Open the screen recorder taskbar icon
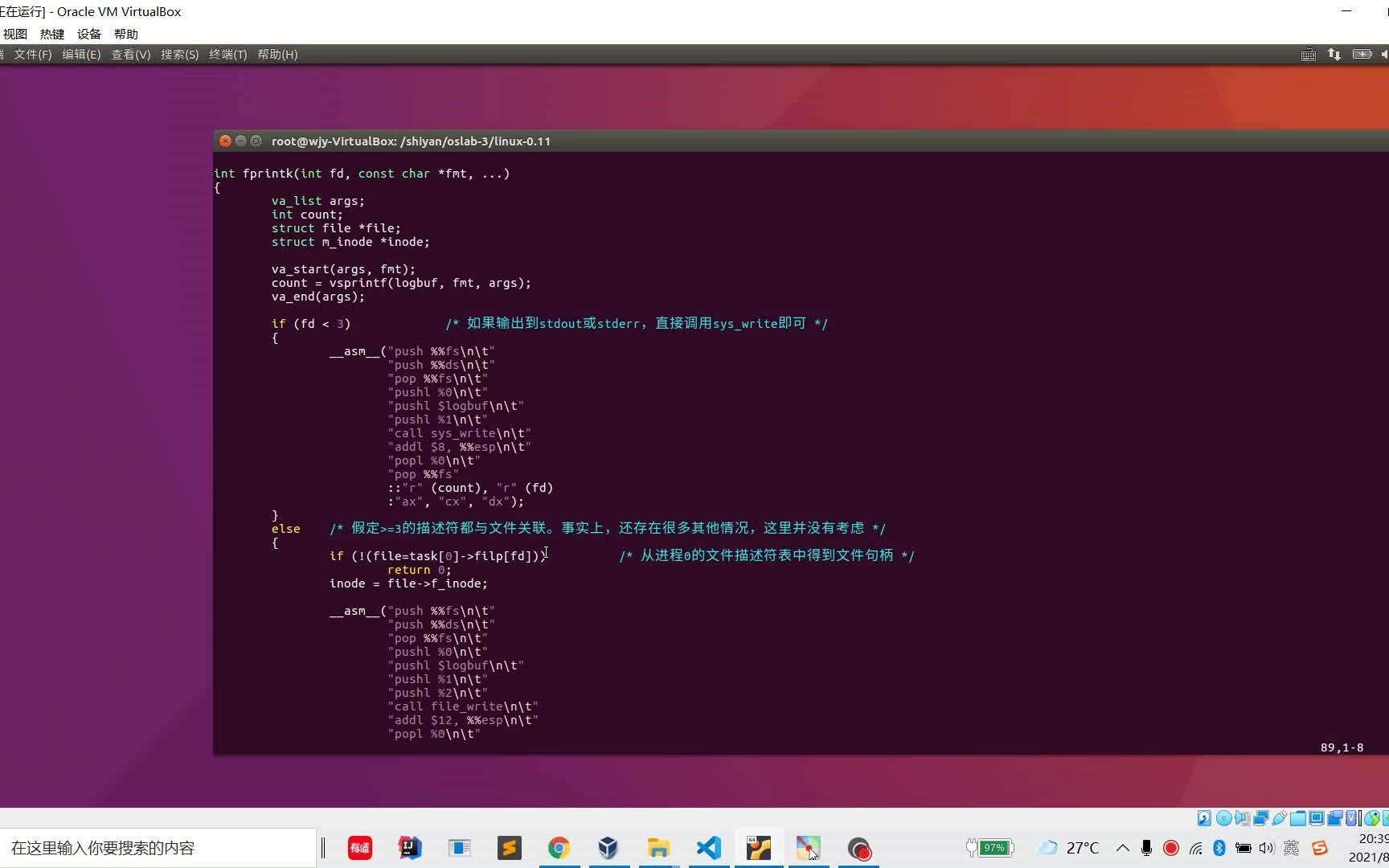This screenshot has width=1389, height=868. tap(858, 848)
